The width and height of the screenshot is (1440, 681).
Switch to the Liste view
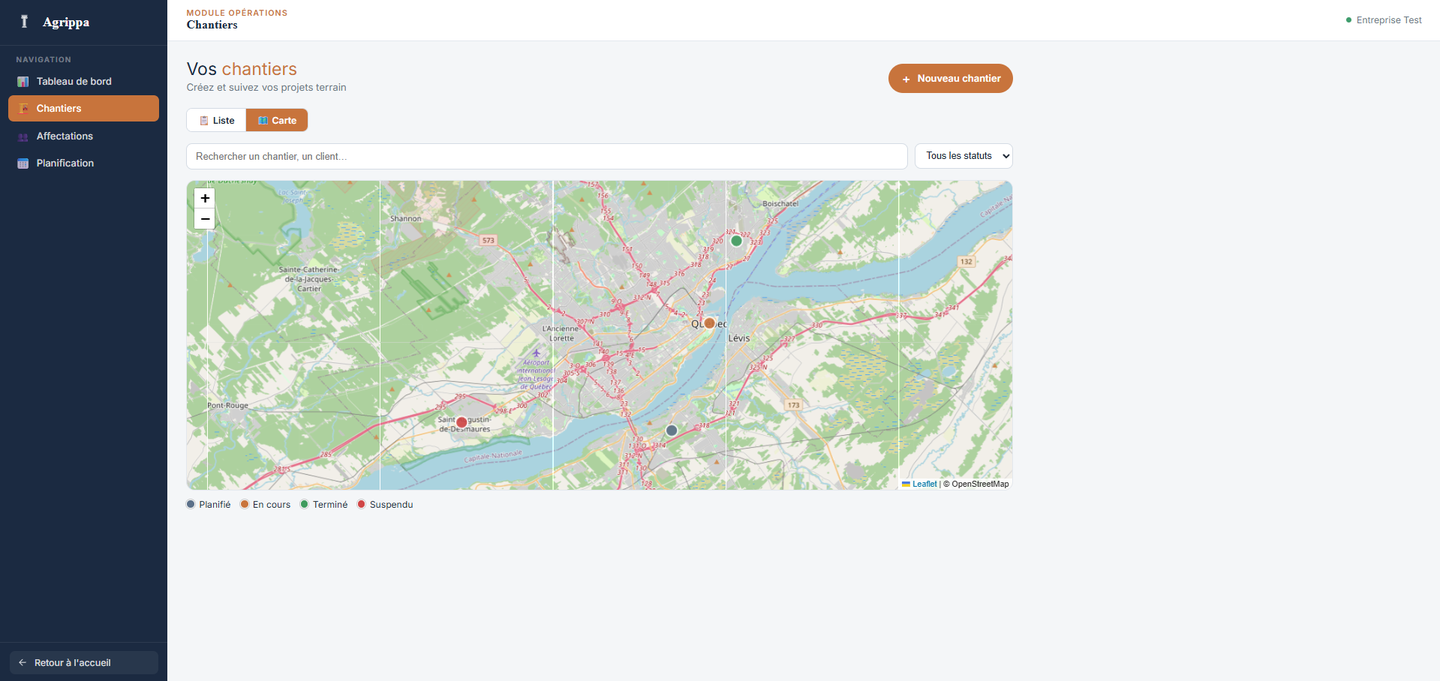216,120
